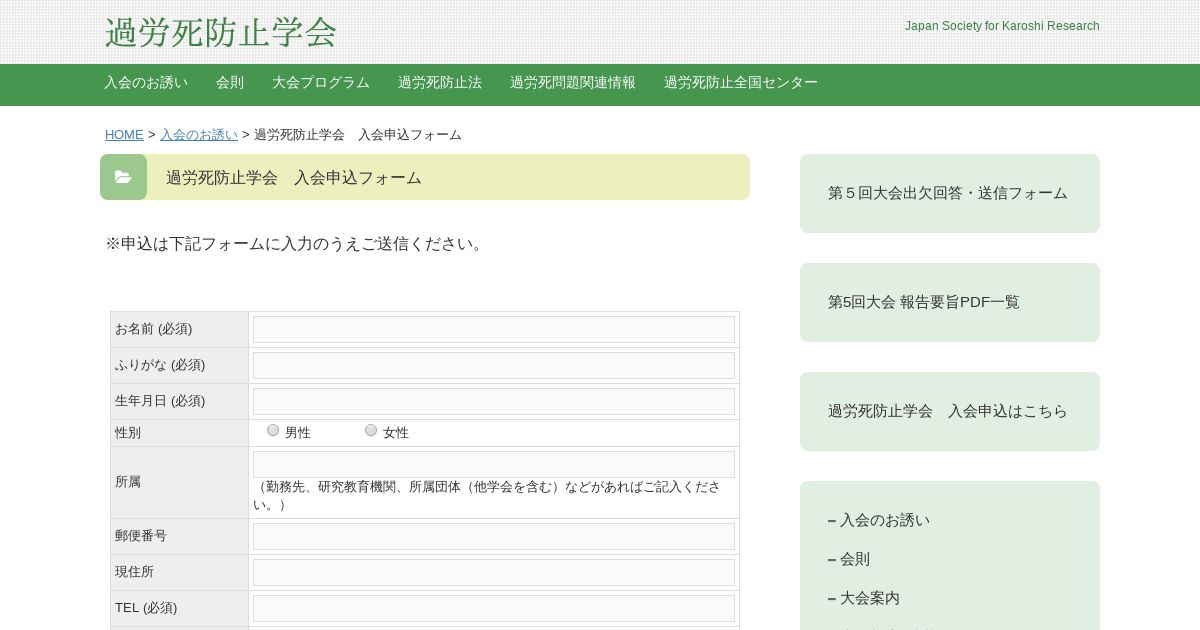The image size is (1200, 630).
Task: Click the 性別 row label
Action: coord(128,433)
